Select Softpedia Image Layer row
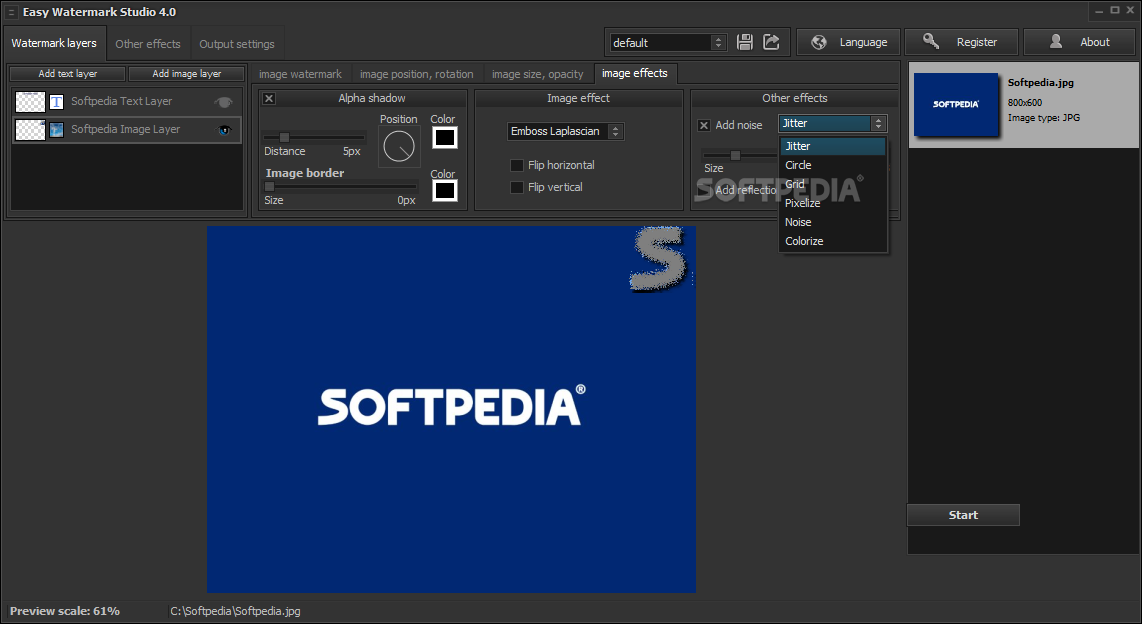Image resolution: width=1142 pixels, height=624 pixels. click(x=127, y=130)
